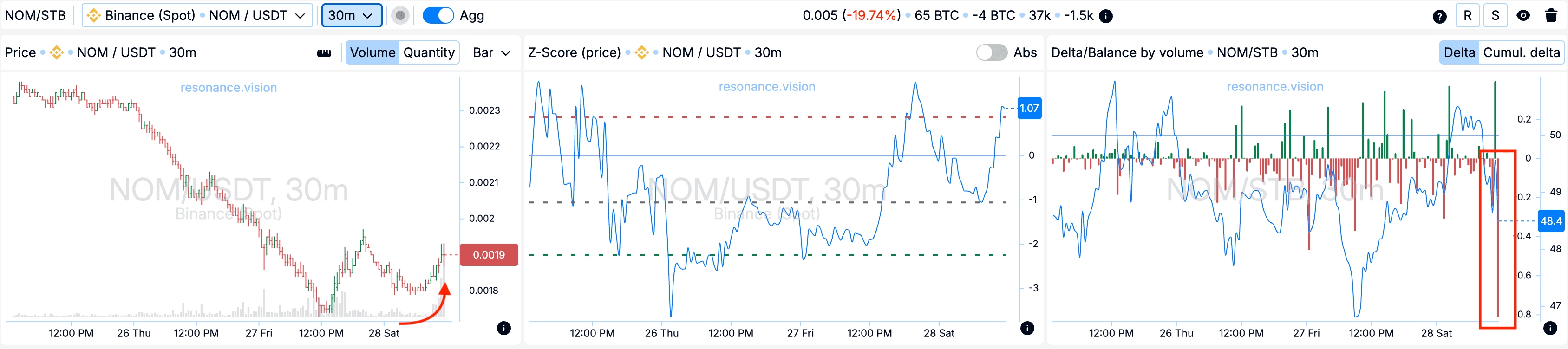The image size is (1568, 349).
Task: Click the S button in top toolbar
Action: coord(1495,16)
